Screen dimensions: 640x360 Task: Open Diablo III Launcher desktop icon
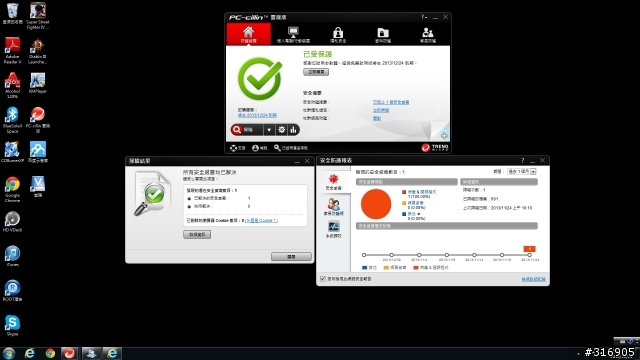pos(38,51)
